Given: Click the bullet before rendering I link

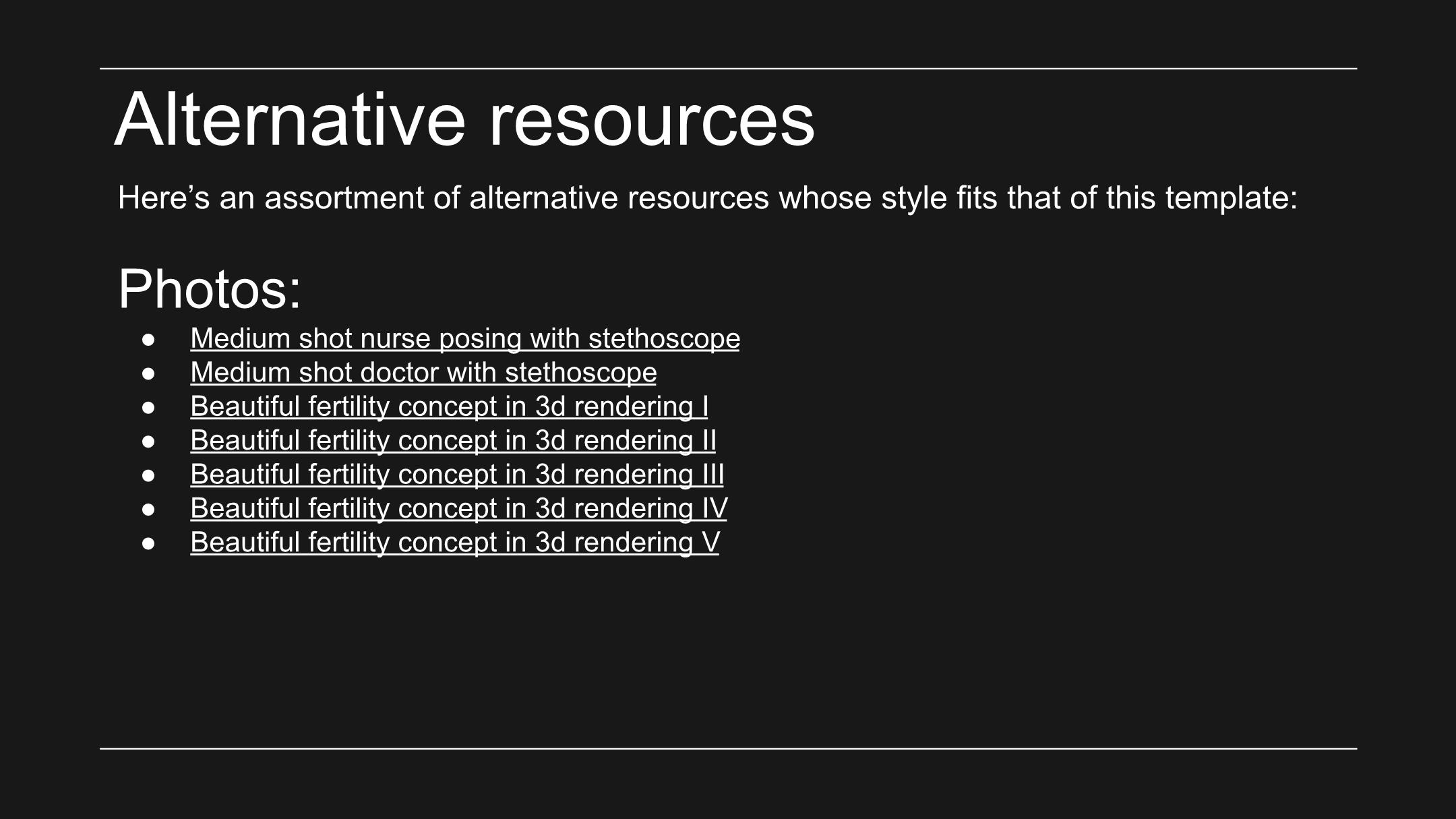Looking at the screenshot, I should tap(149, 407).
